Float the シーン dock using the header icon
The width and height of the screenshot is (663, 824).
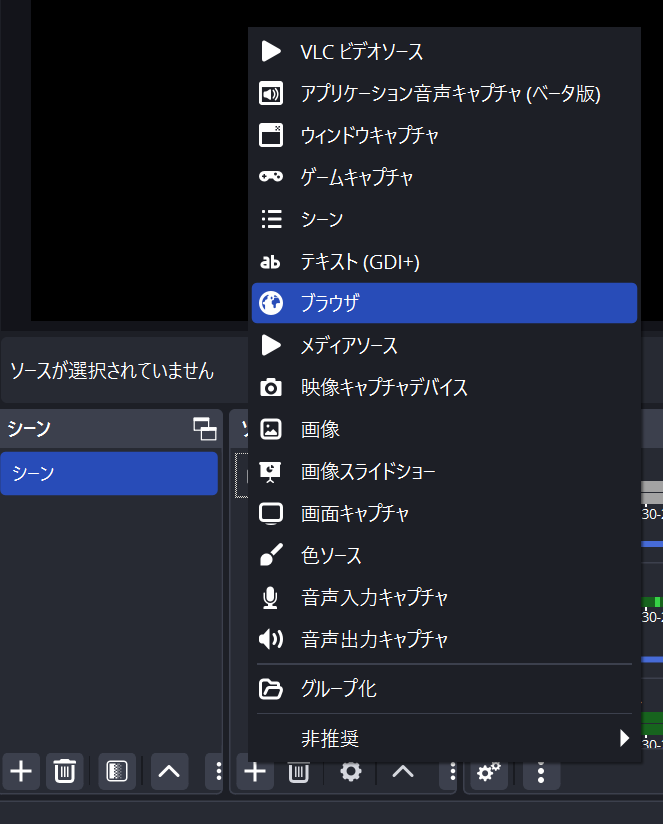click(205, 429)
